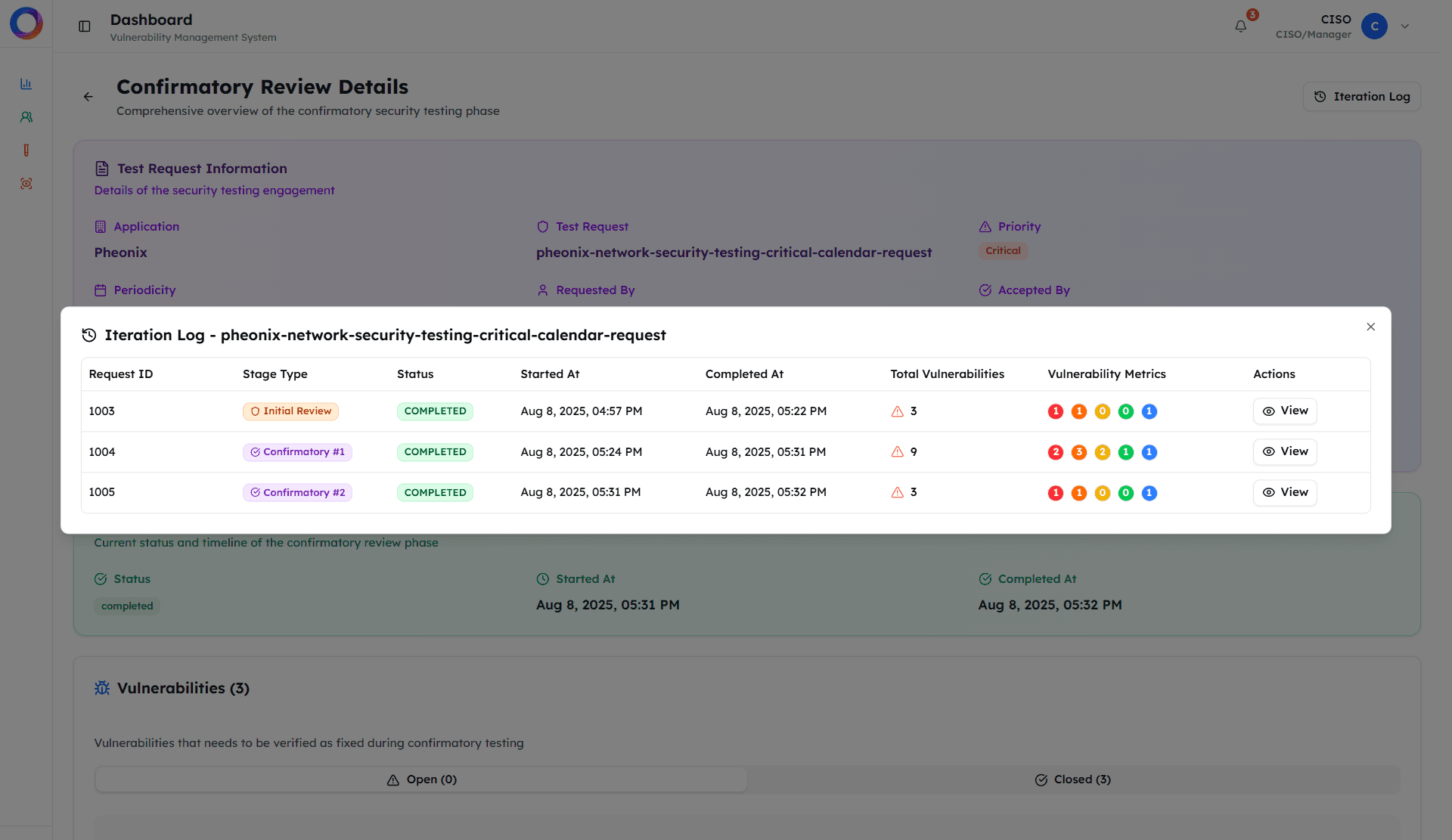This screenshot has width=1452, height=840.
Task: Click Vulnerability Metrics column header
Action: pos(1106,374)
